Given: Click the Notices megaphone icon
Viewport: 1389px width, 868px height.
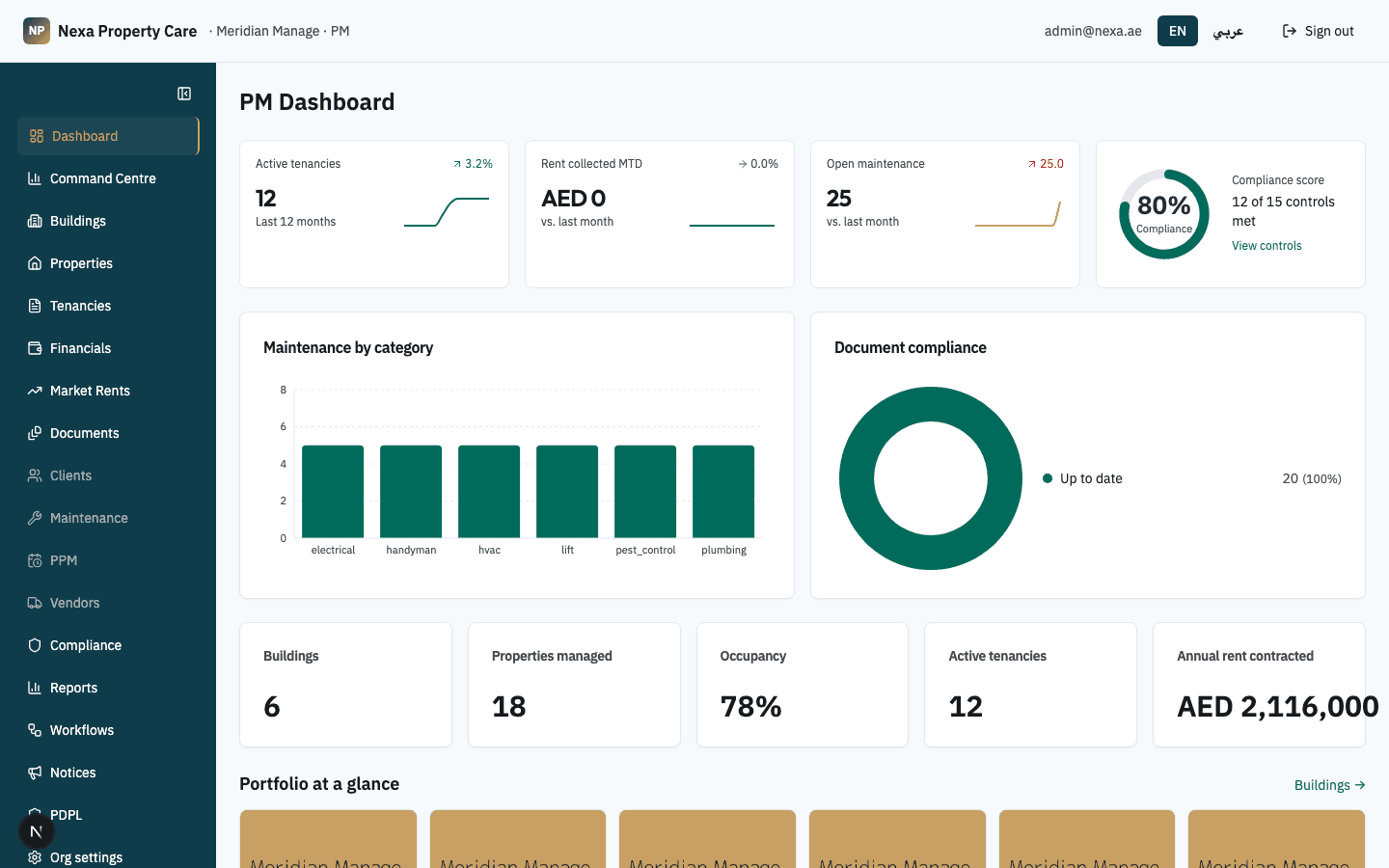Looking at the screenshot, I should [35, 773].
